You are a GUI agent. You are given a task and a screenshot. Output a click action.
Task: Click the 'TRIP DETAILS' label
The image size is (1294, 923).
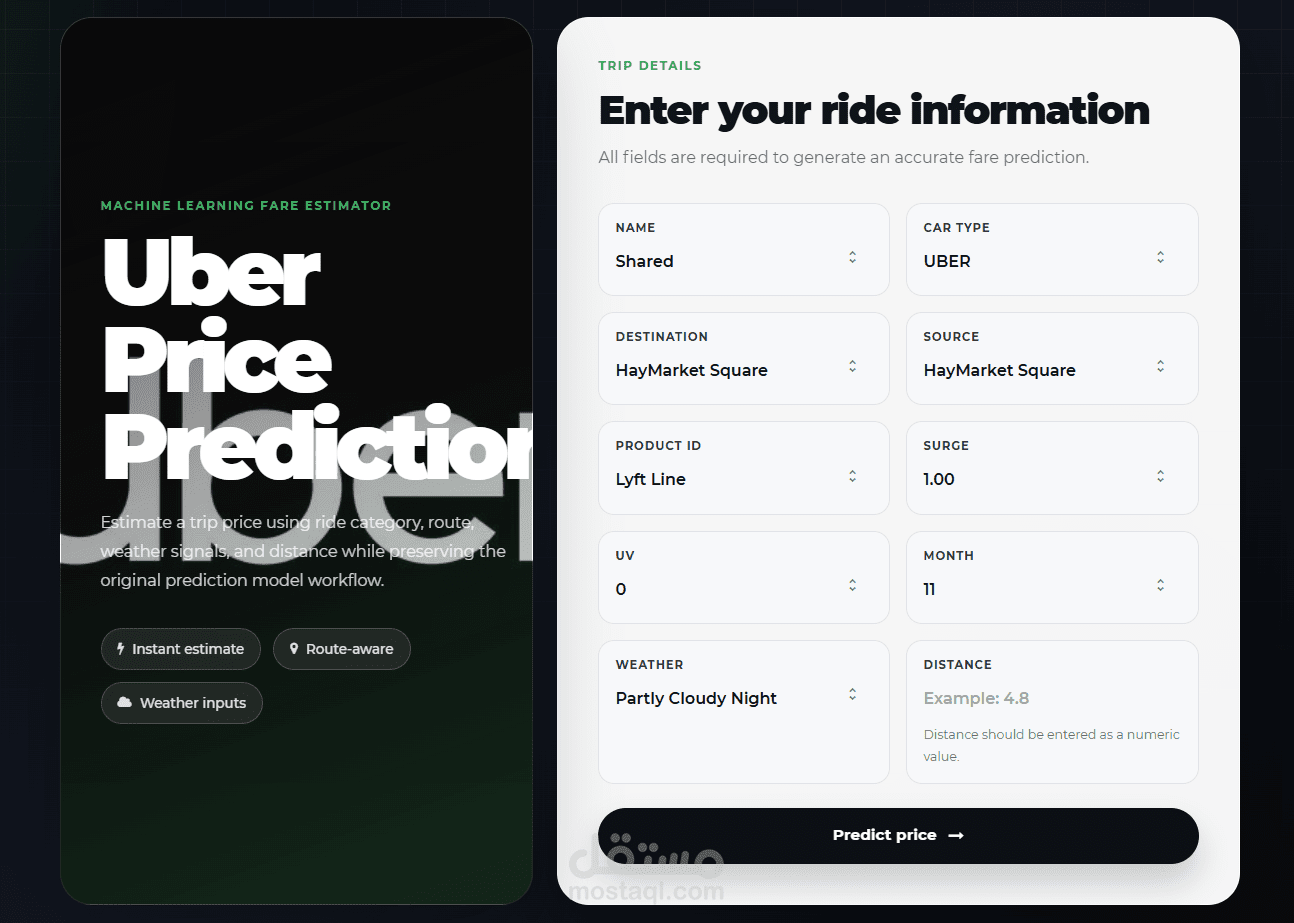click(x=650, y=66)
